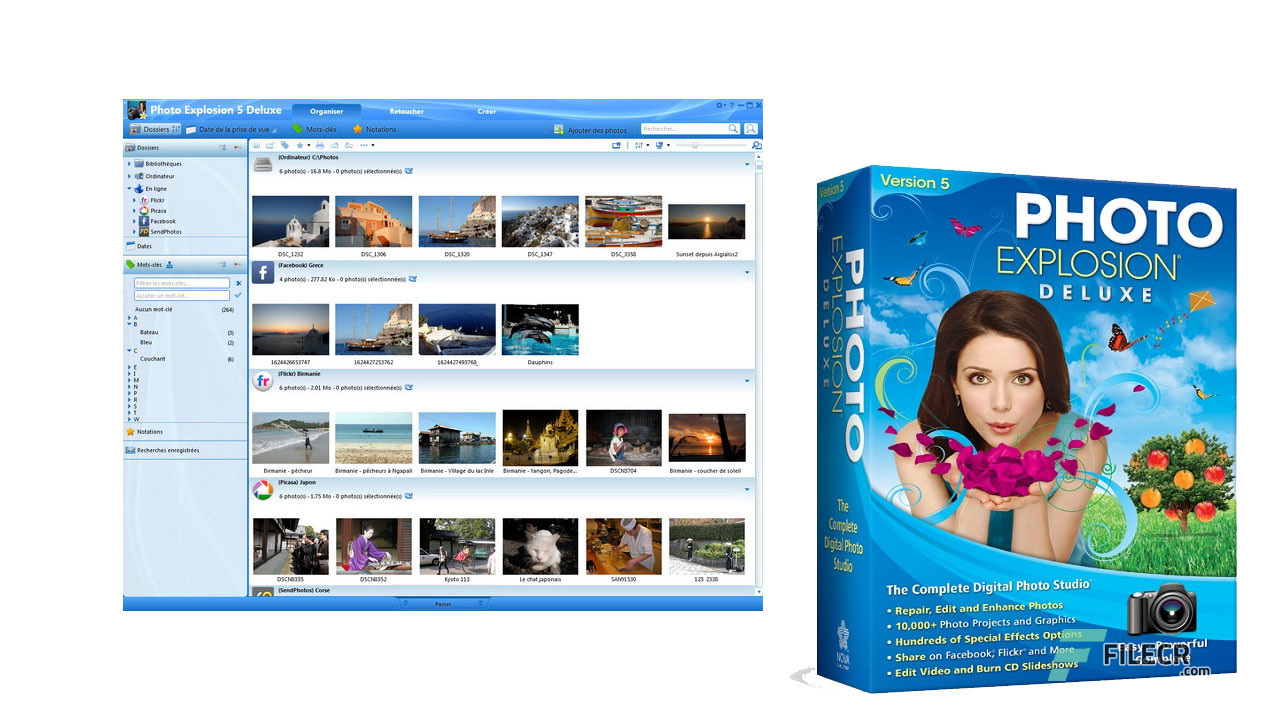
Task: Select the DSC_1320 sailboat thumbnail
Action: pos(457,221)
